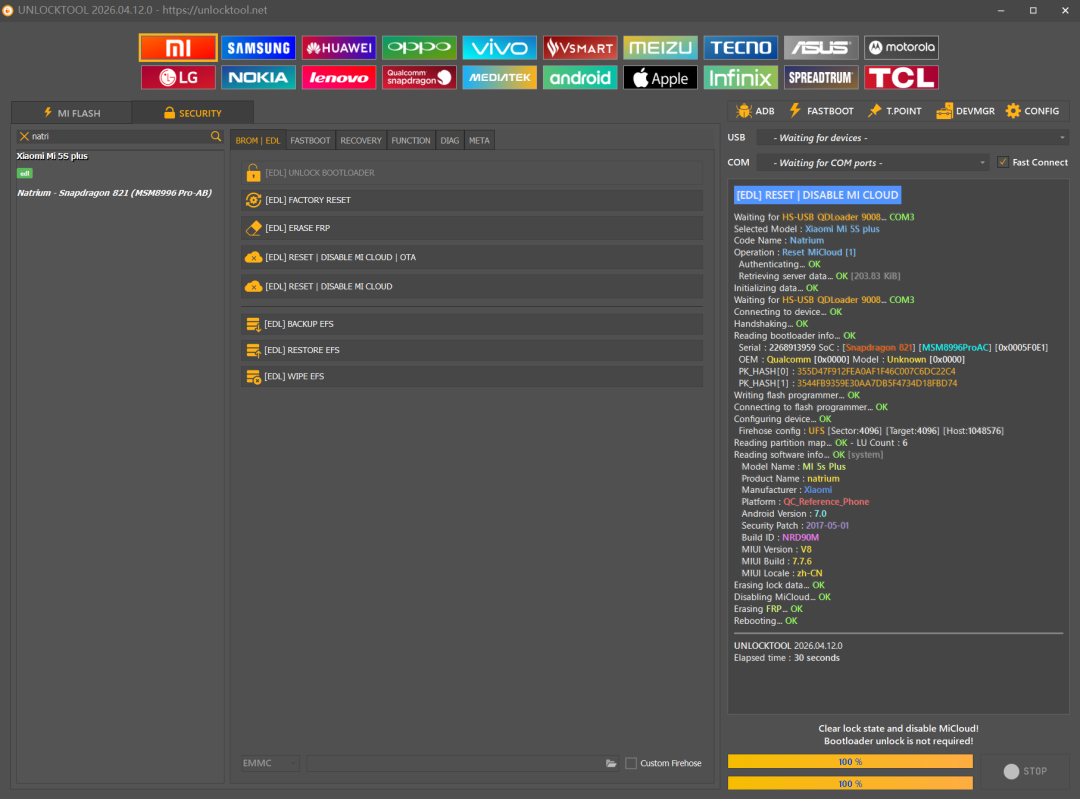Switch to the MI FLASH tab

pos(72,113)
